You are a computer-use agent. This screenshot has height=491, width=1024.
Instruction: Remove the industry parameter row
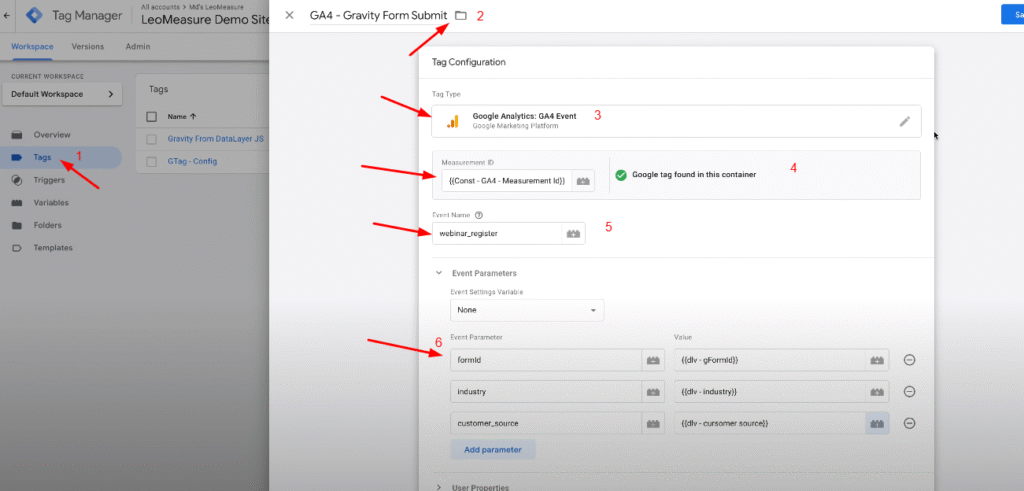coord(909,392)
